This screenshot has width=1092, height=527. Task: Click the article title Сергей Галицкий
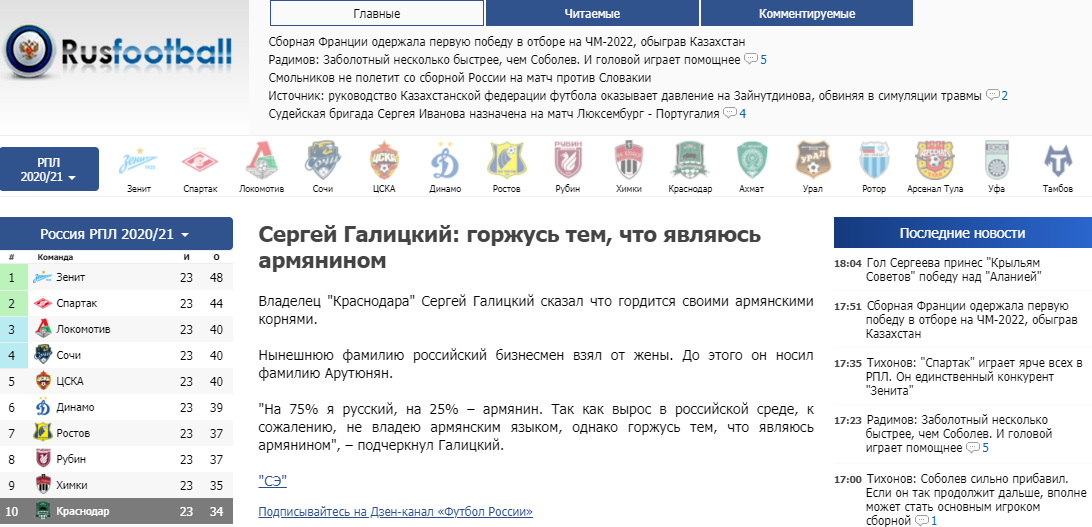point(510,248)
